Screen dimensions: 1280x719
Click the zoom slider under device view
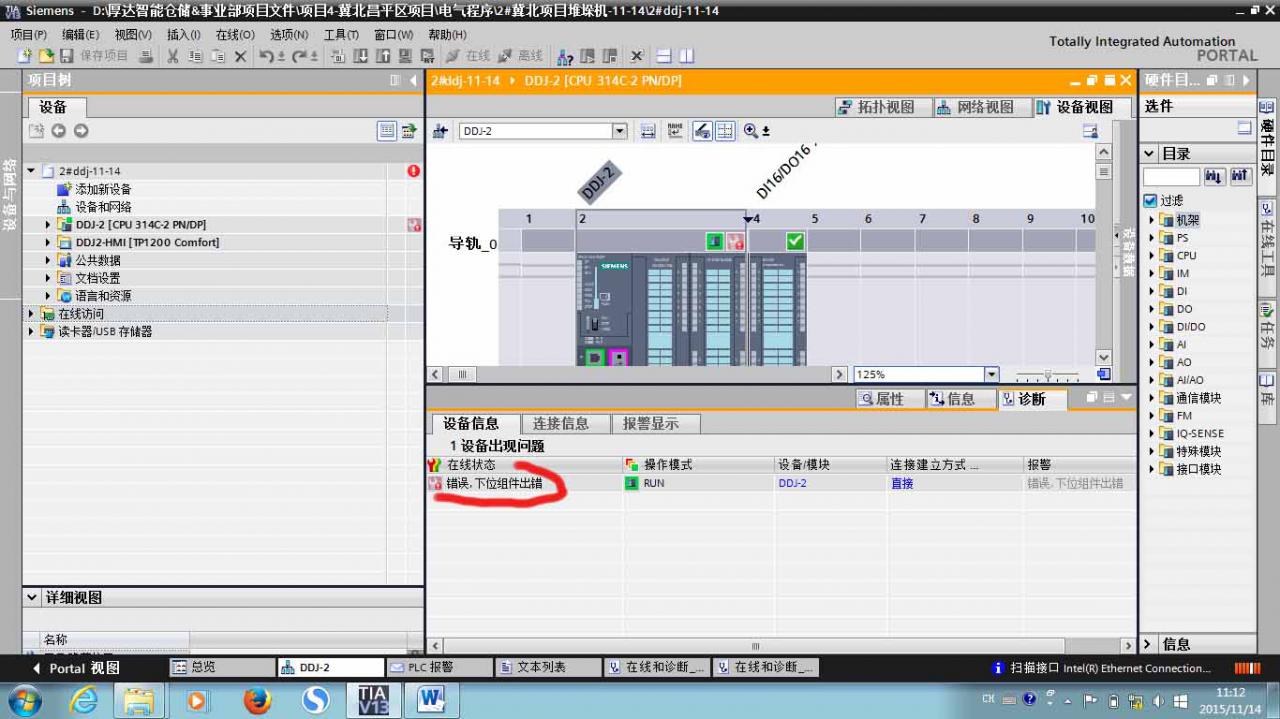[1047, 375]
